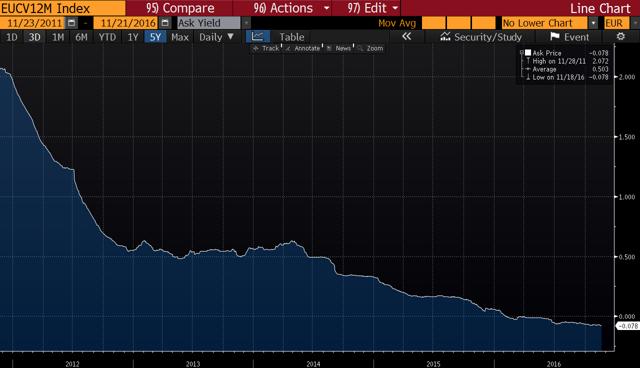The width and height of the screenshot is (640, 368).
Task: Click the 2.000 y-axis label
Action: point(627,77)
